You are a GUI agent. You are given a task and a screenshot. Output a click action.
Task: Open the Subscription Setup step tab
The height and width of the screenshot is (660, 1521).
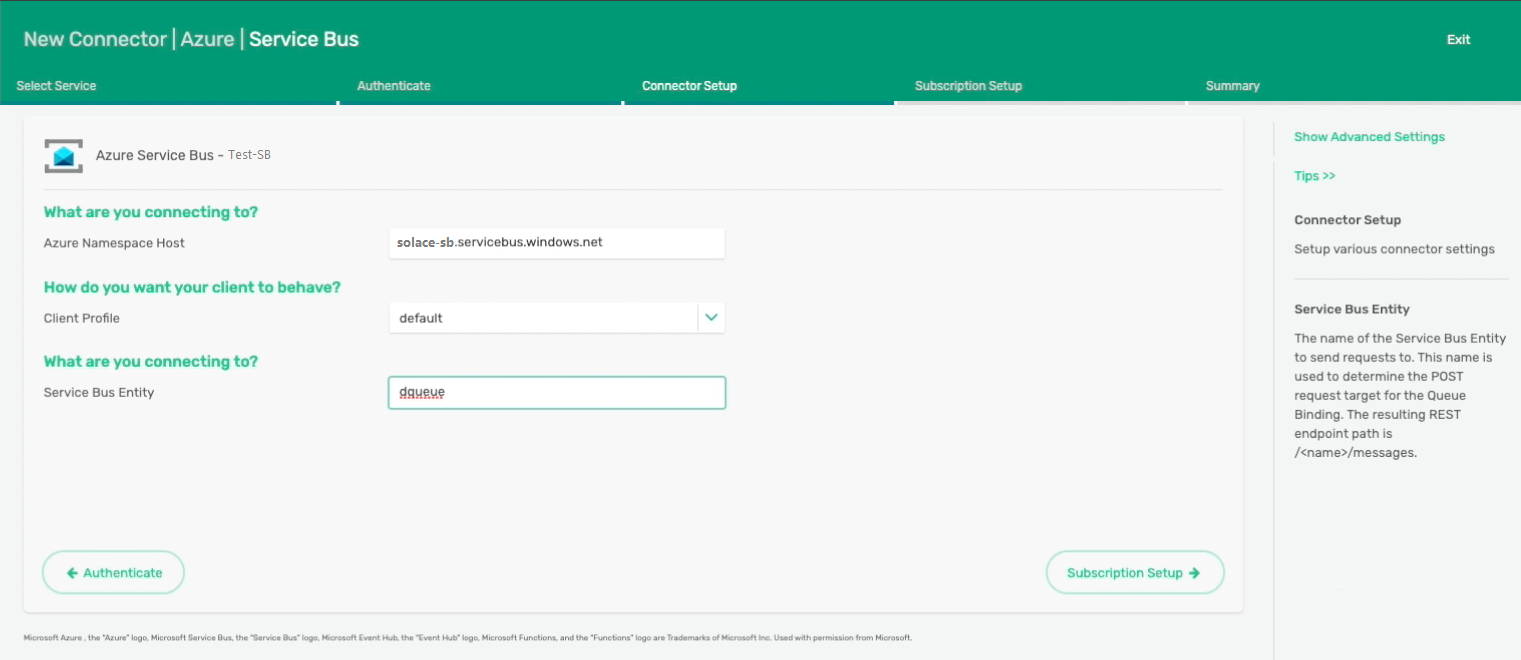[x=968, y=86]
